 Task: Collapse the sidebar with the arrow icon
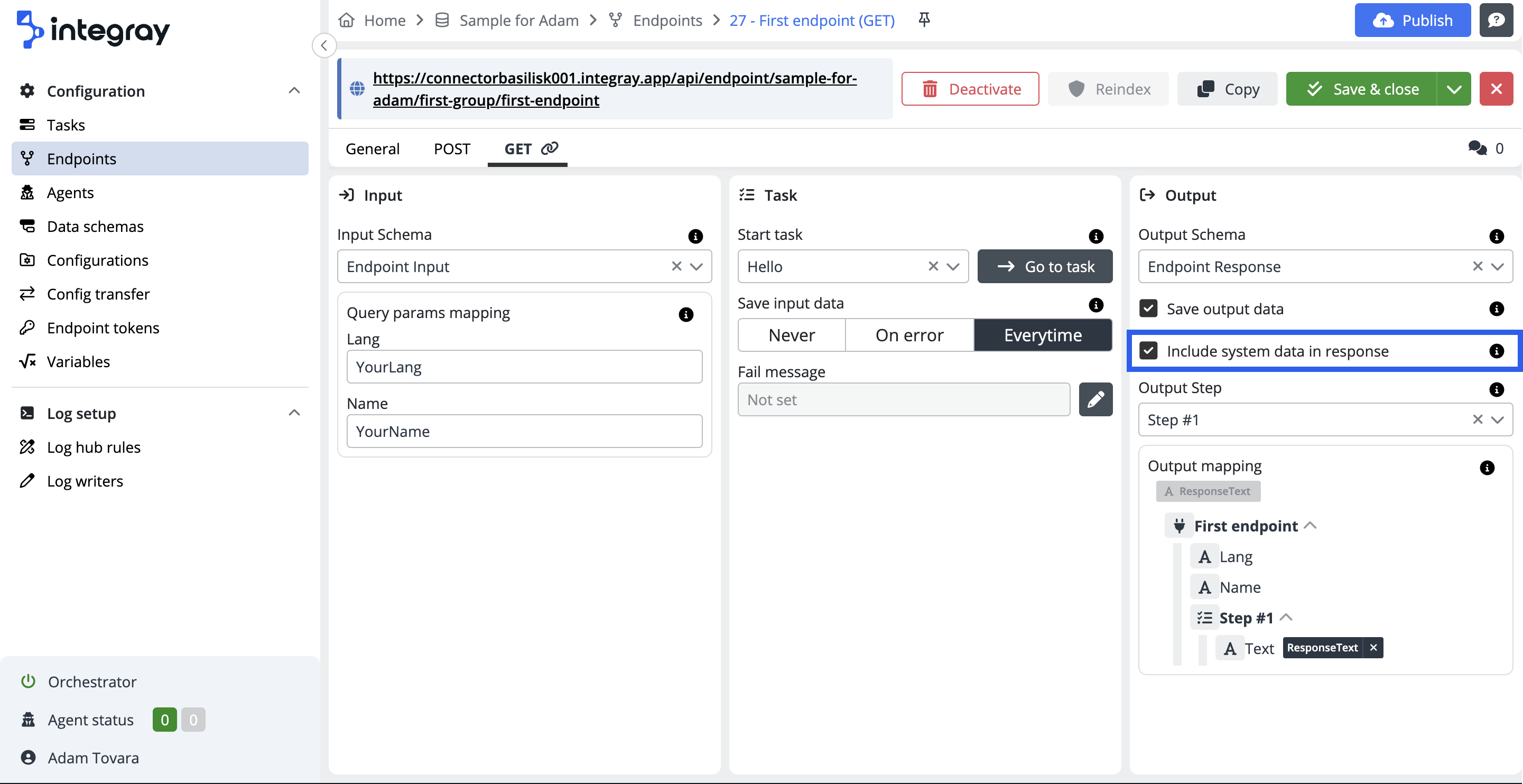tap(324, 45)
